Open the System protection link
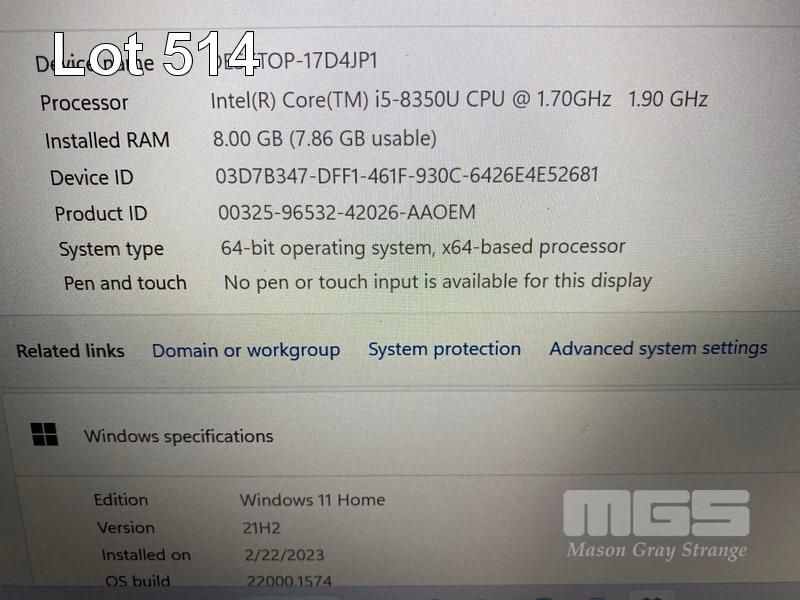 tap(444, 349)
